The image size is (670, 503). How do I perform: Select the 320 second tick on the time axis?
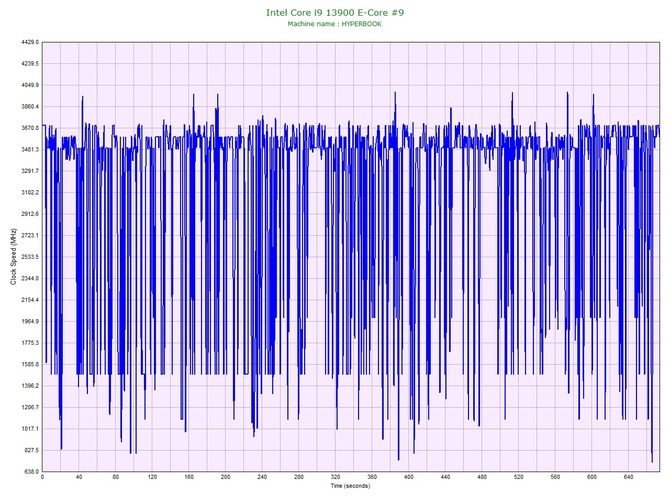(x=336, y=478)
